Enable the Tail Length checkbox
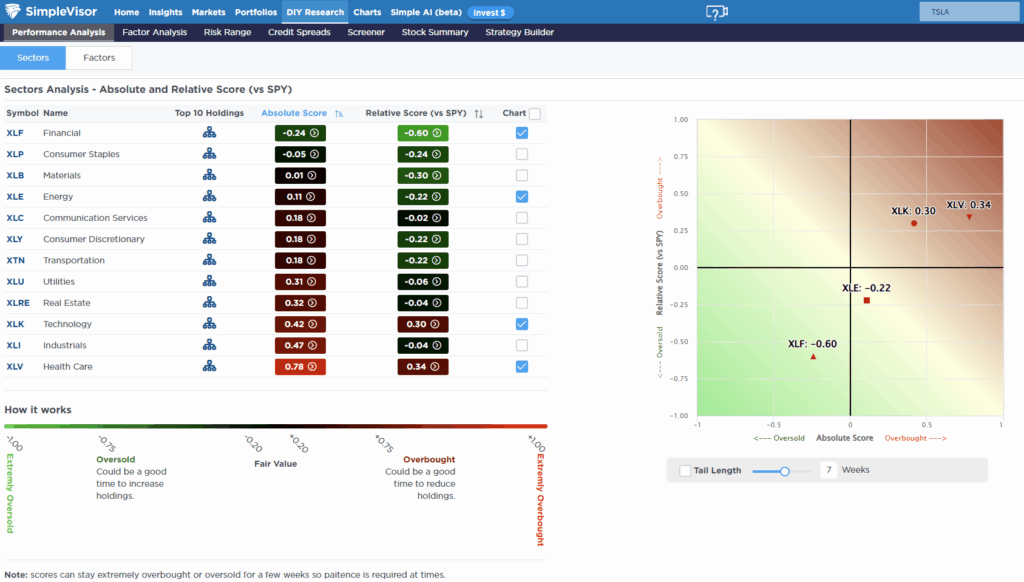The height and width of the screenshot is (582, 1024). click(x=685, y=470)
